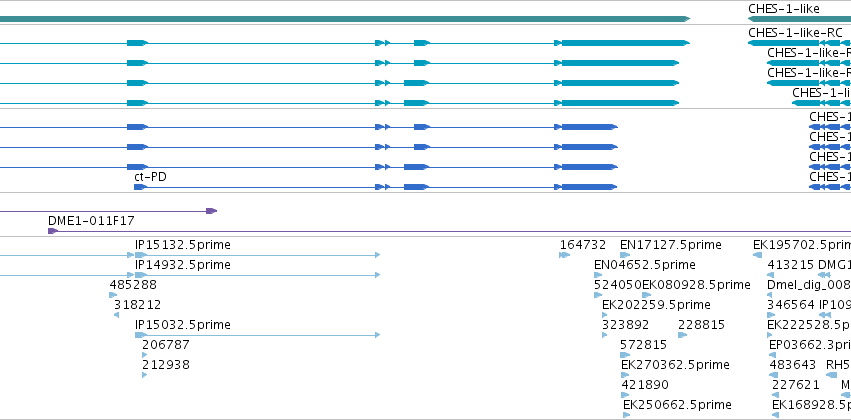
Task: Click feature label 485288
Action: 133,284
